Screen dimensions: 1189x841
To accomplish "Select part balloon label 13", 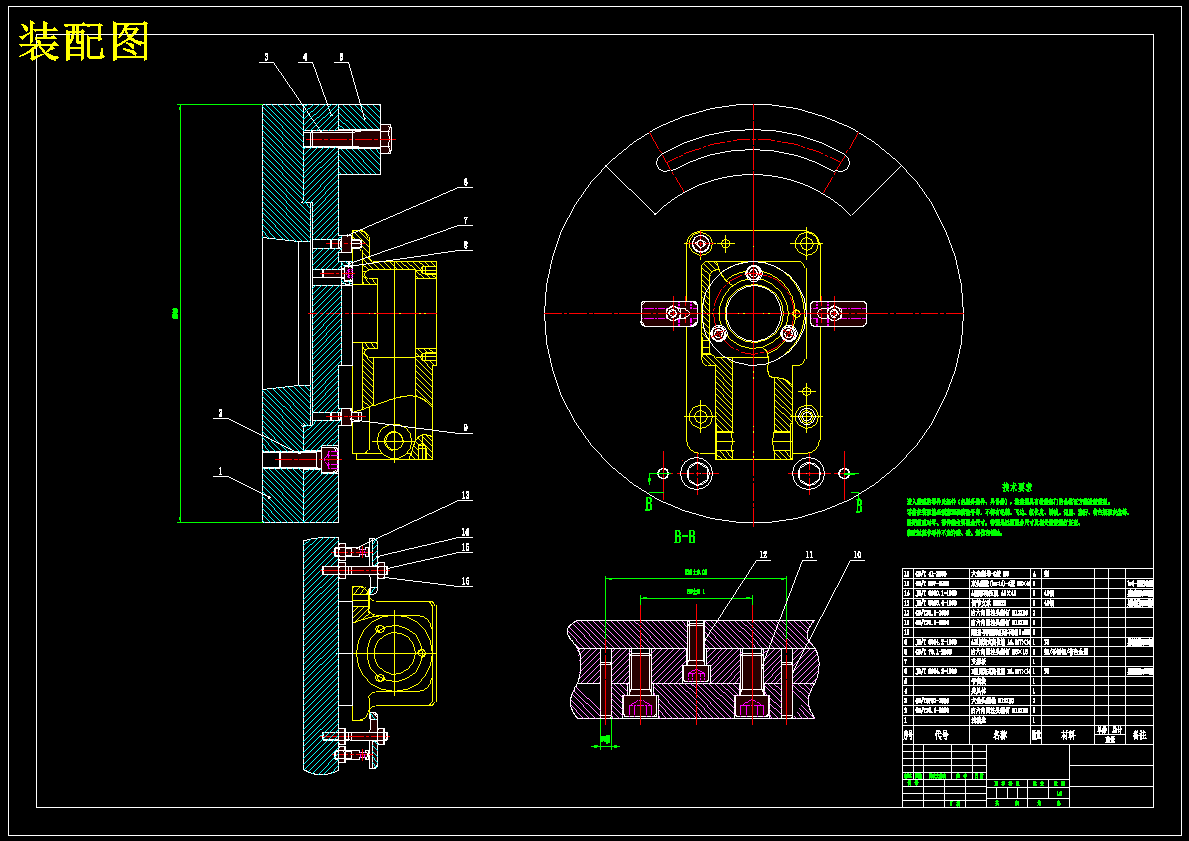I will [466, 495].
